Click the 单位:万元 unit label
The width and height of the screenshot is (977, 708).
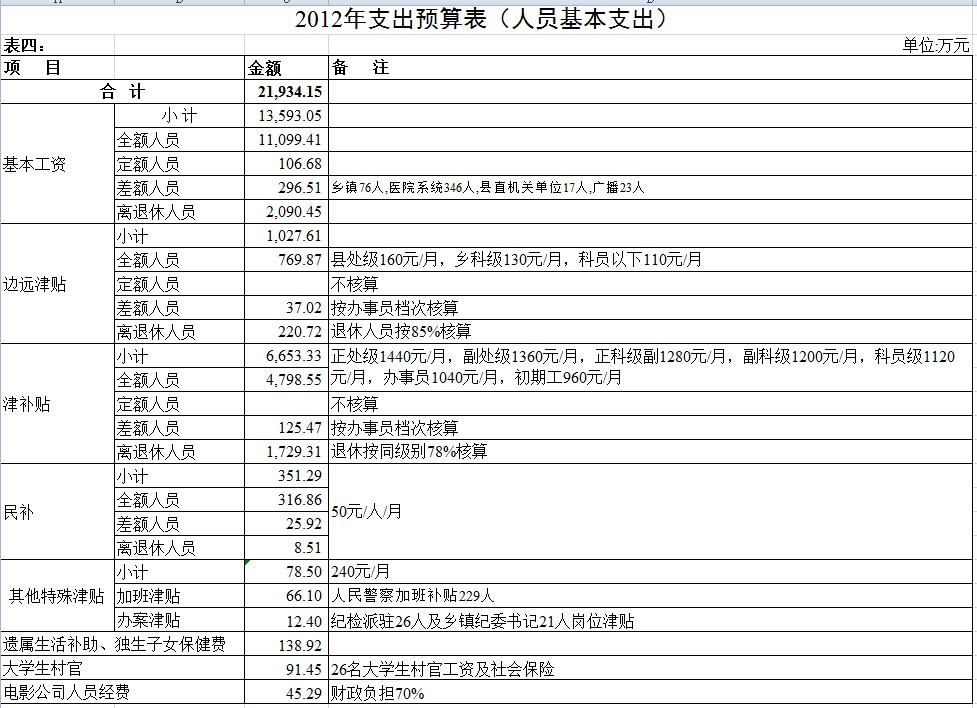click(936, 45)
